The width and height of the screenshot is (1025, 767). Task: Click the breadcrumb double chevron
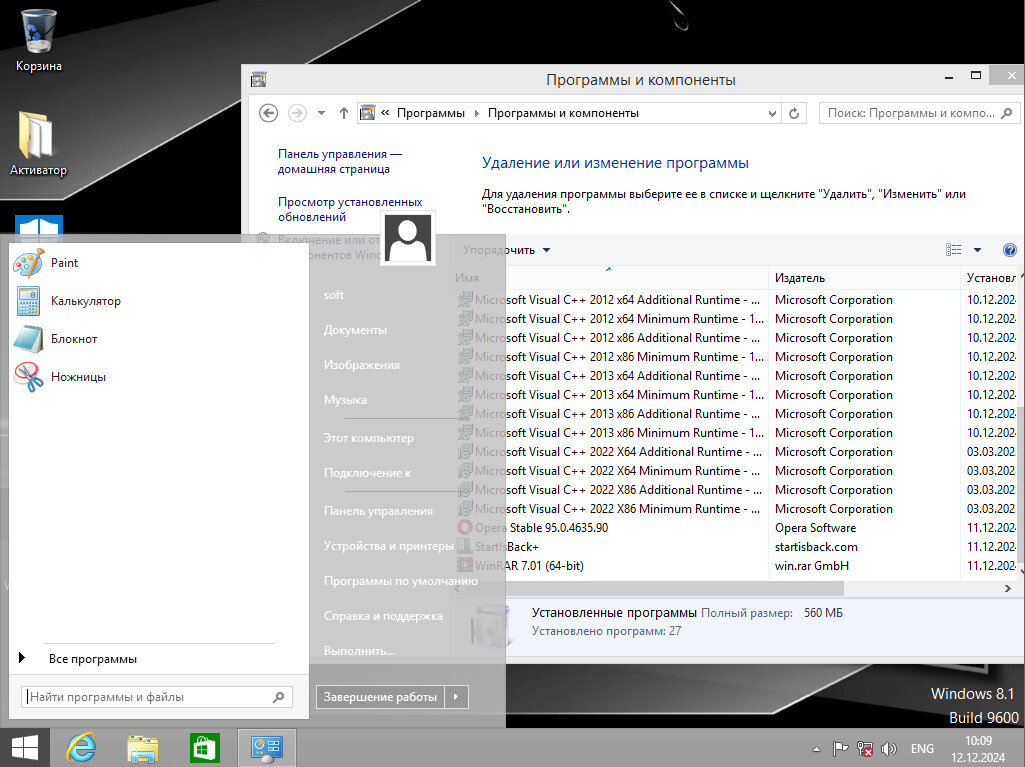[x=385, y=112]
